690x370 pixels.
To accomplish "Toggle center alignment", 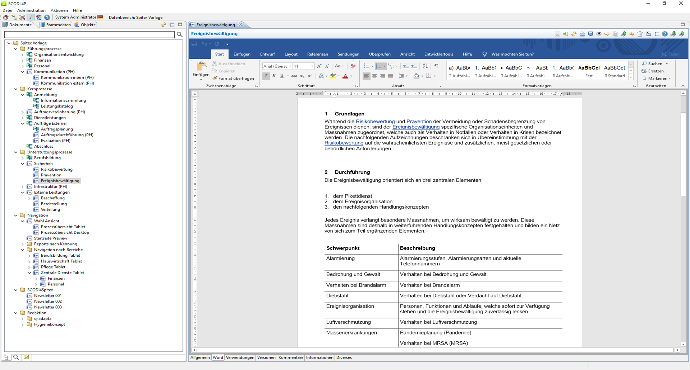I will click(x=374, y=76).
